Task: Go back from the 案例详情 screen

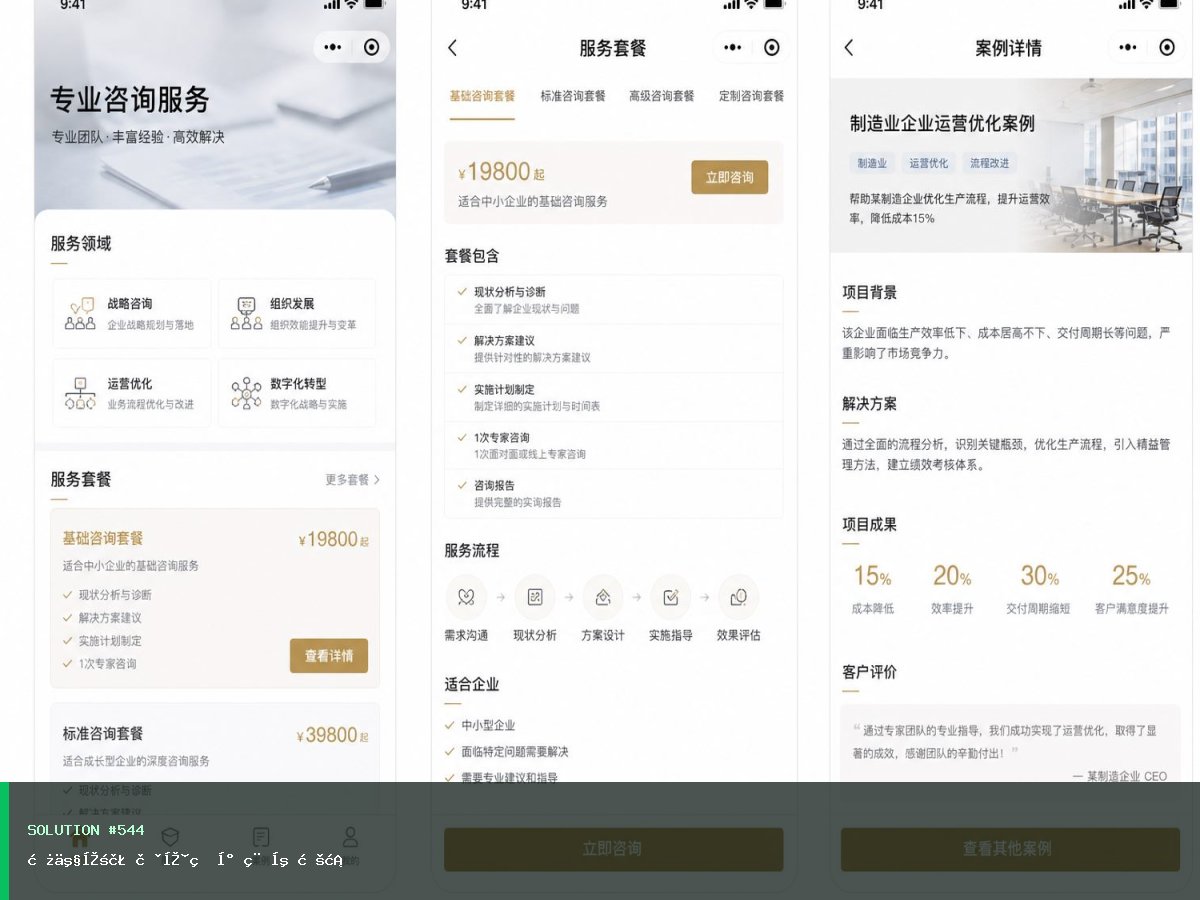Action: click(x=849, y=47)
